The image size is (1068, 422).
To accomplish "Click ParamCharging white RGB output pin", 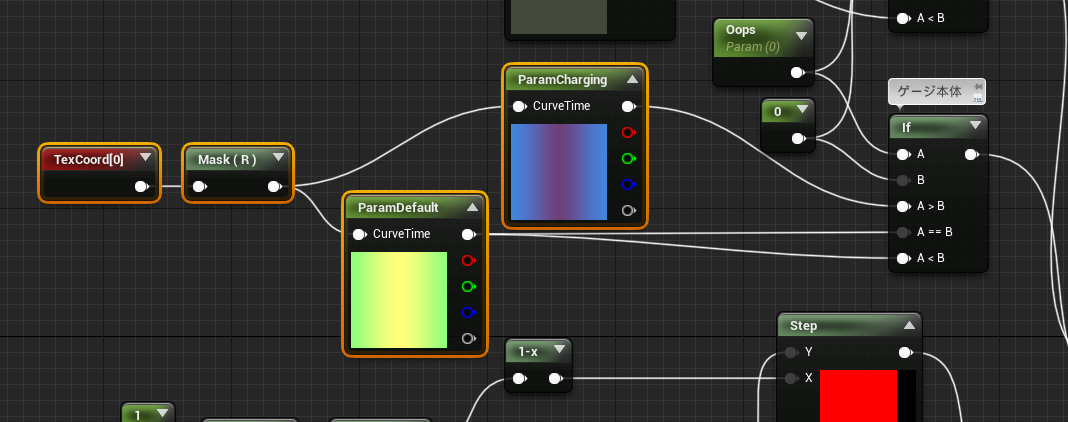I will tap(629, 106).
